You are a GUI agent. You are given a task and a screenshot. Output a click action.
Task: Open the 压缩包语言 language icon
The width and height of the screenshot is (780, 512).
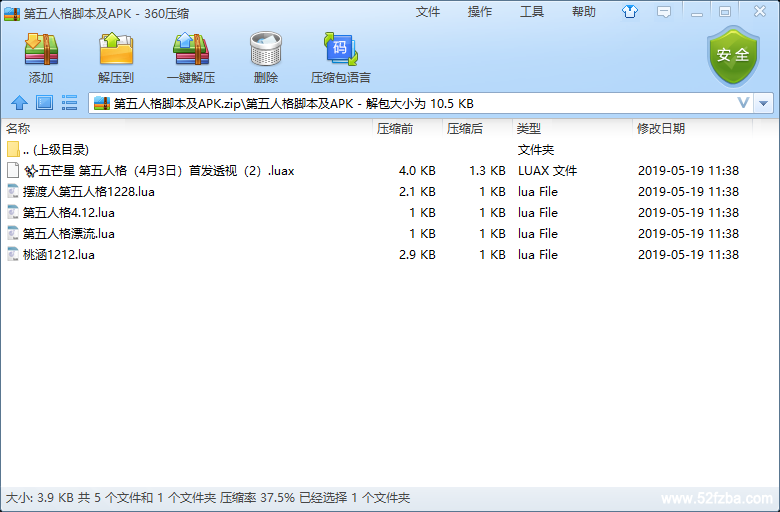(341, 57)
